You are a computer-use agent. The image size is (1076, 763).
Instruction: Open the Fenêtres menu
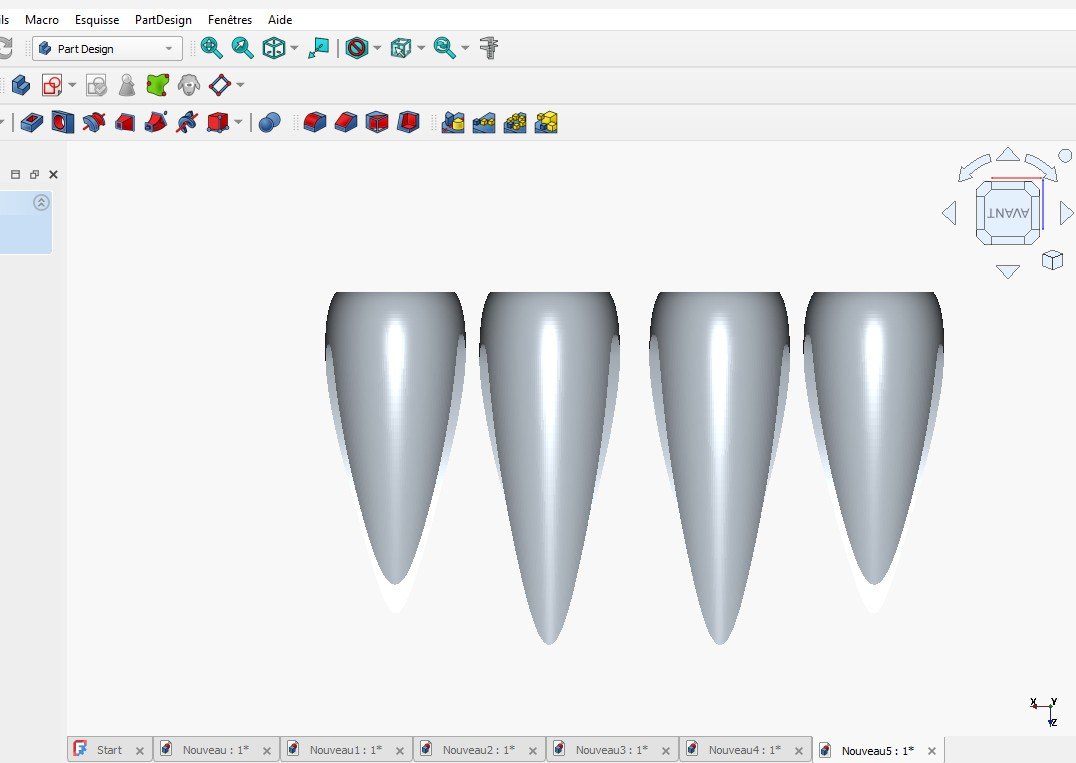pos(230,19)
